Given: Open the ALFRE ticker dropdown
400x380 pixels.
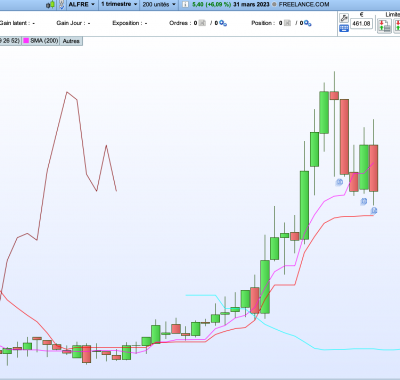Looking at the screenshot, I should click(82, 4).
